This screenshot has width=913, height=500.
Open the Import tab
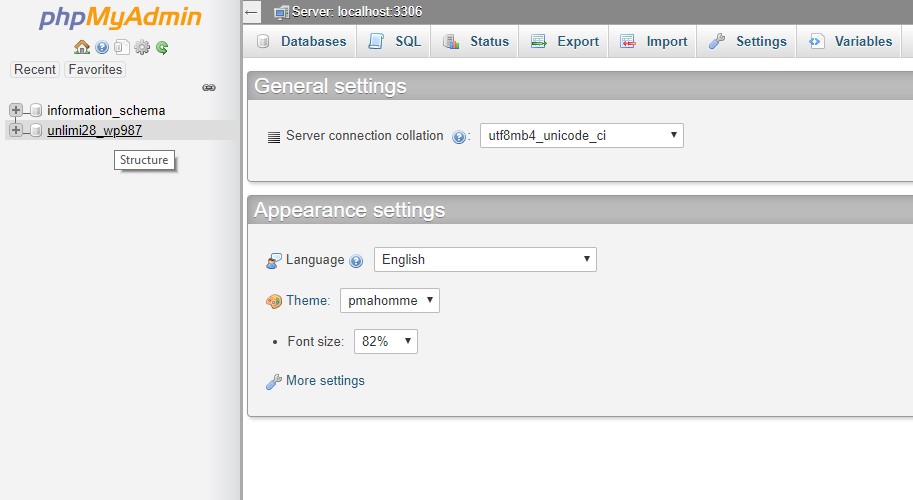(x=653, y=41)
